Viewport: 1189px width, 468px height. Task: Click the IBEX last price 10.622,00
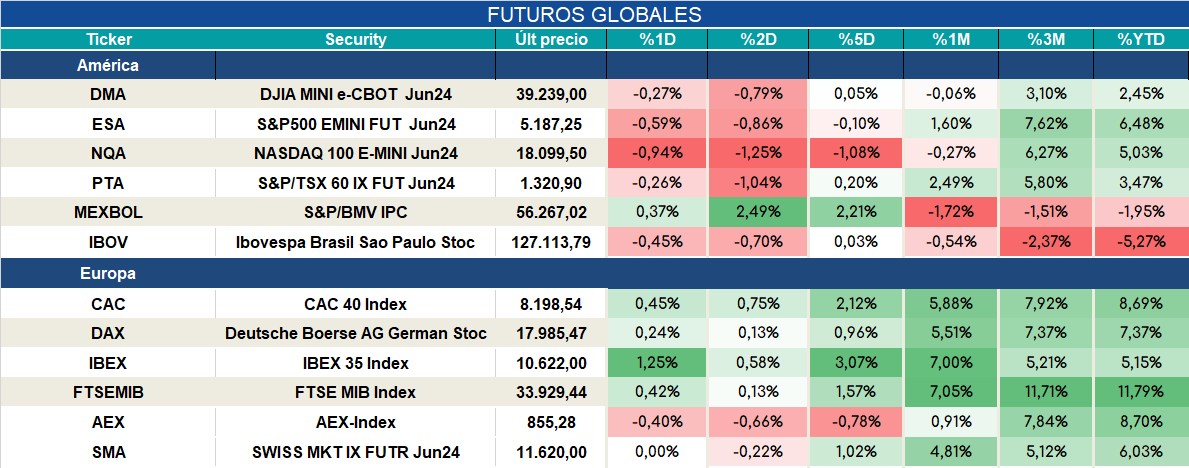coord(551,363)
